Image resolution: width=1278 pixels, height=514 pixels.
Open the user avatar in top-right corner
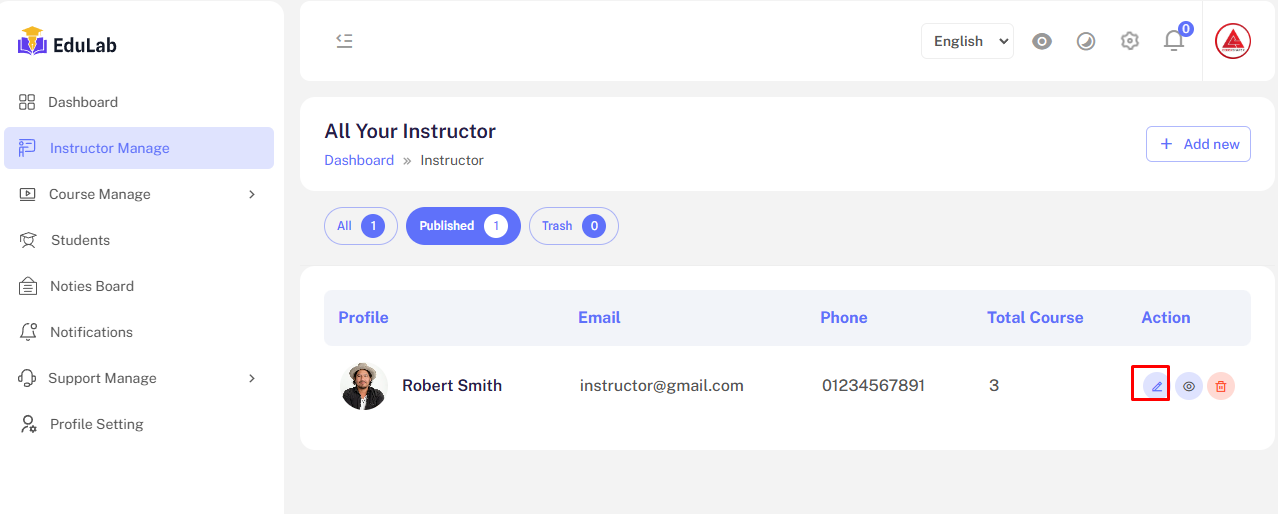pyautogui.click(x=1232, y=41)
